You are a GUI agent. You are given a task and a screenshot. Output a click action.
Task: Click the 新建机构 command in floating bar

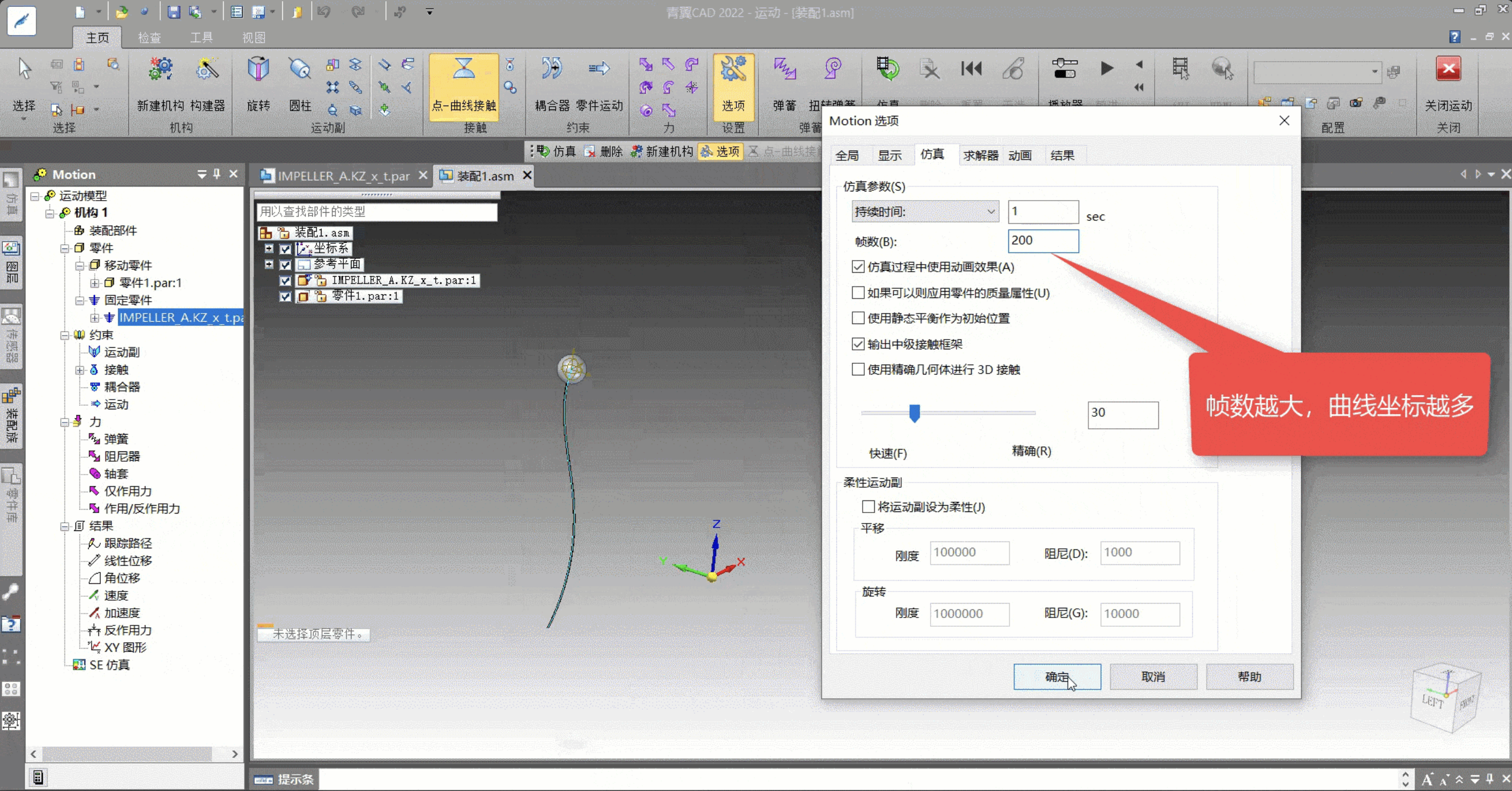point(661,152)
